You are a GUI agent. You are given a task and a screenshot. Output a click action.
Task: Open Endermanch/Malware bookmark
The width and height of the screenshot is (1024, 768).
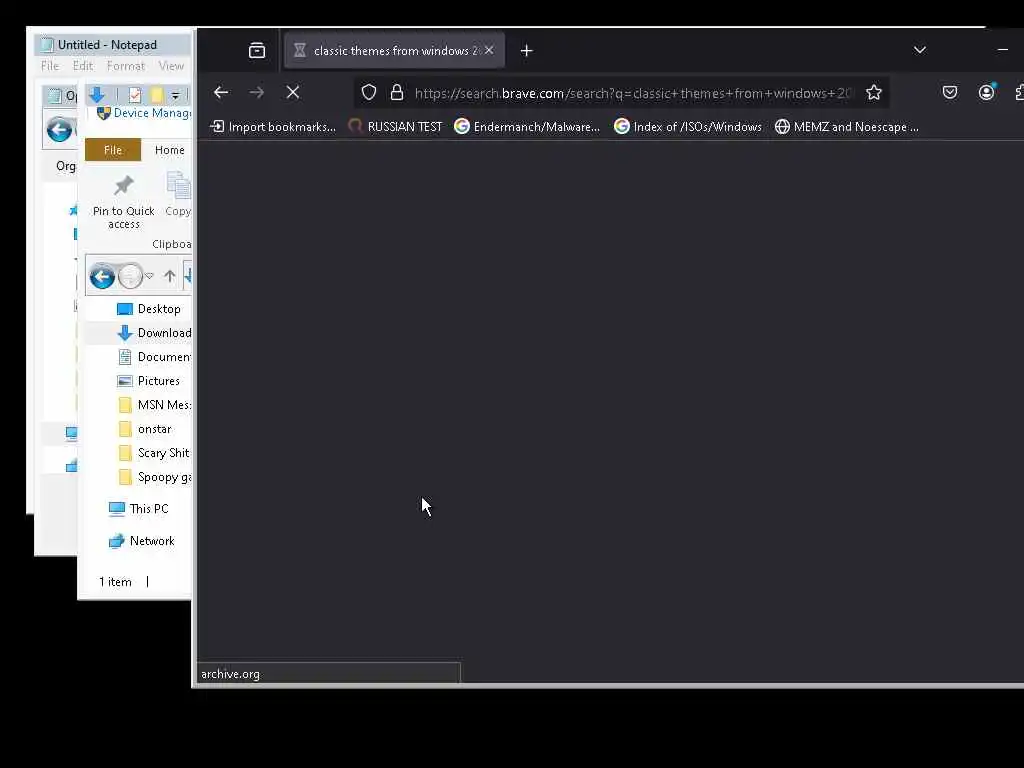(527, 127)
